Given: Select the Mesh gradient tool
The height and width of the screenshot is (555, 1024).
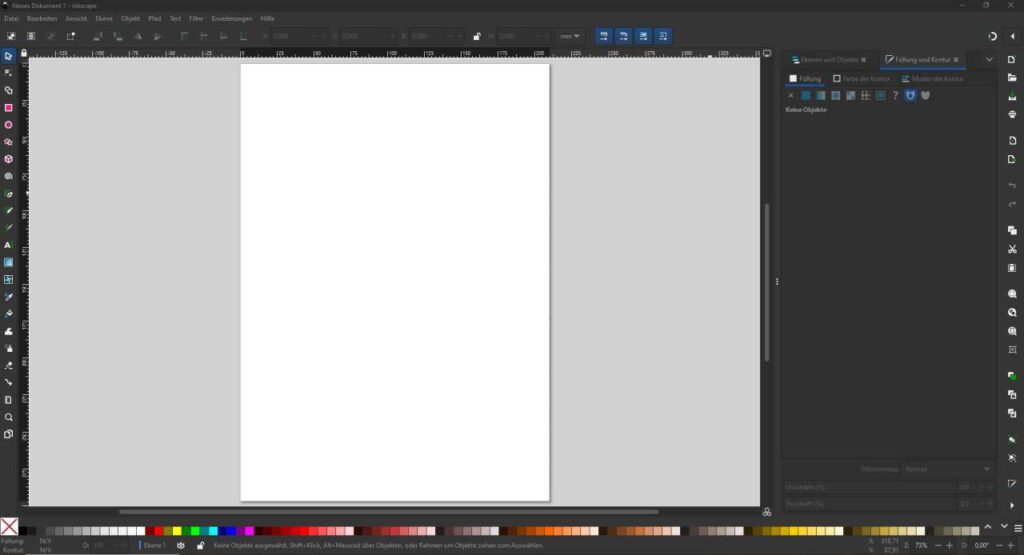Looking at the screenshot, I should (8, 279).
